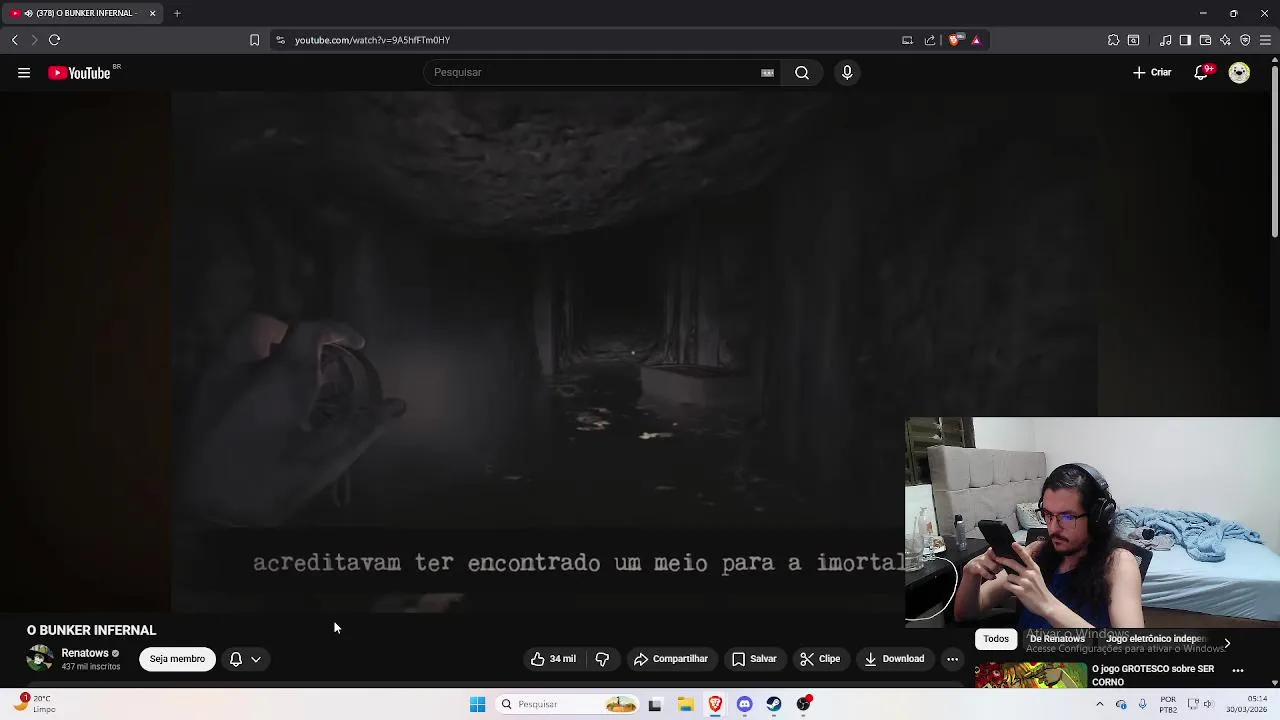Open the Renatows channel avatar
The height and width of the screenshot is (720, 1280).
[40, 659]
